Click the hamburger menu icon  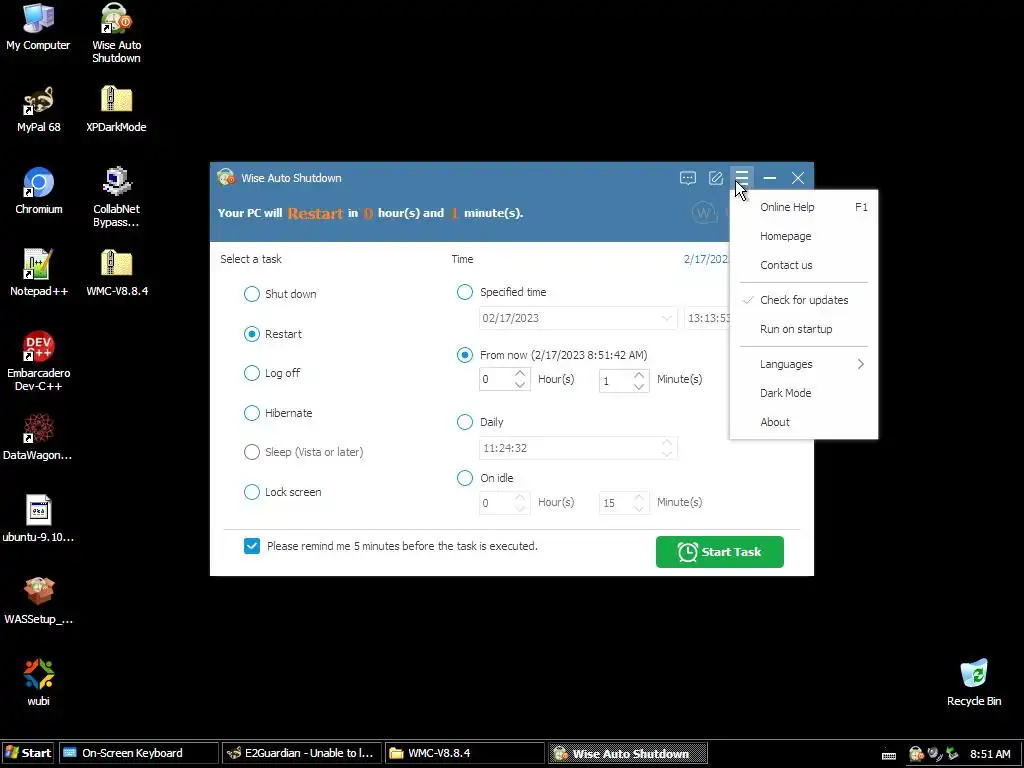click(741, 178)
